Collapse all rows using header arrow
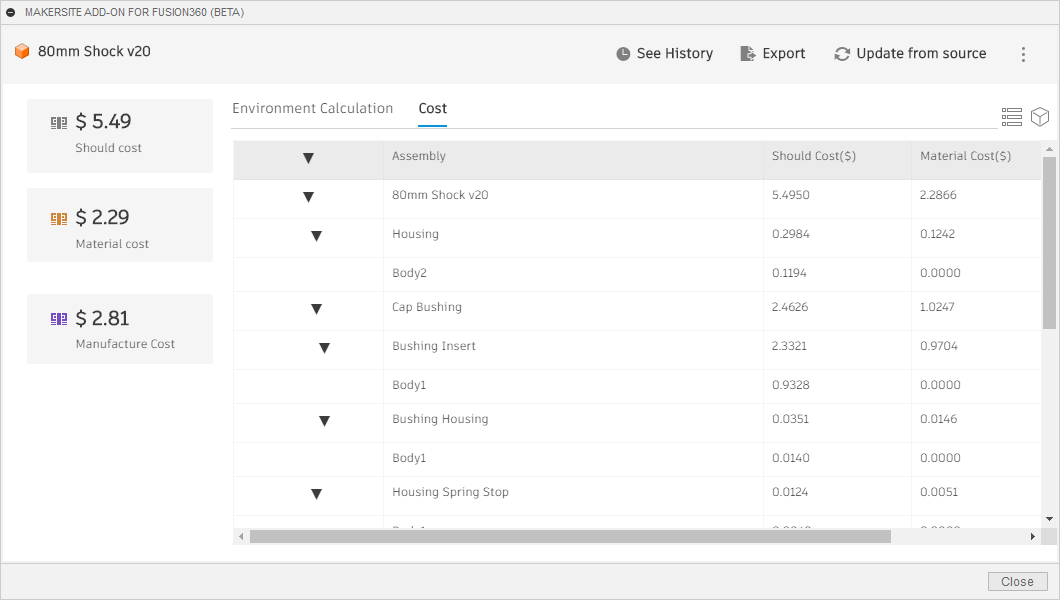 [x=308, y=158]
